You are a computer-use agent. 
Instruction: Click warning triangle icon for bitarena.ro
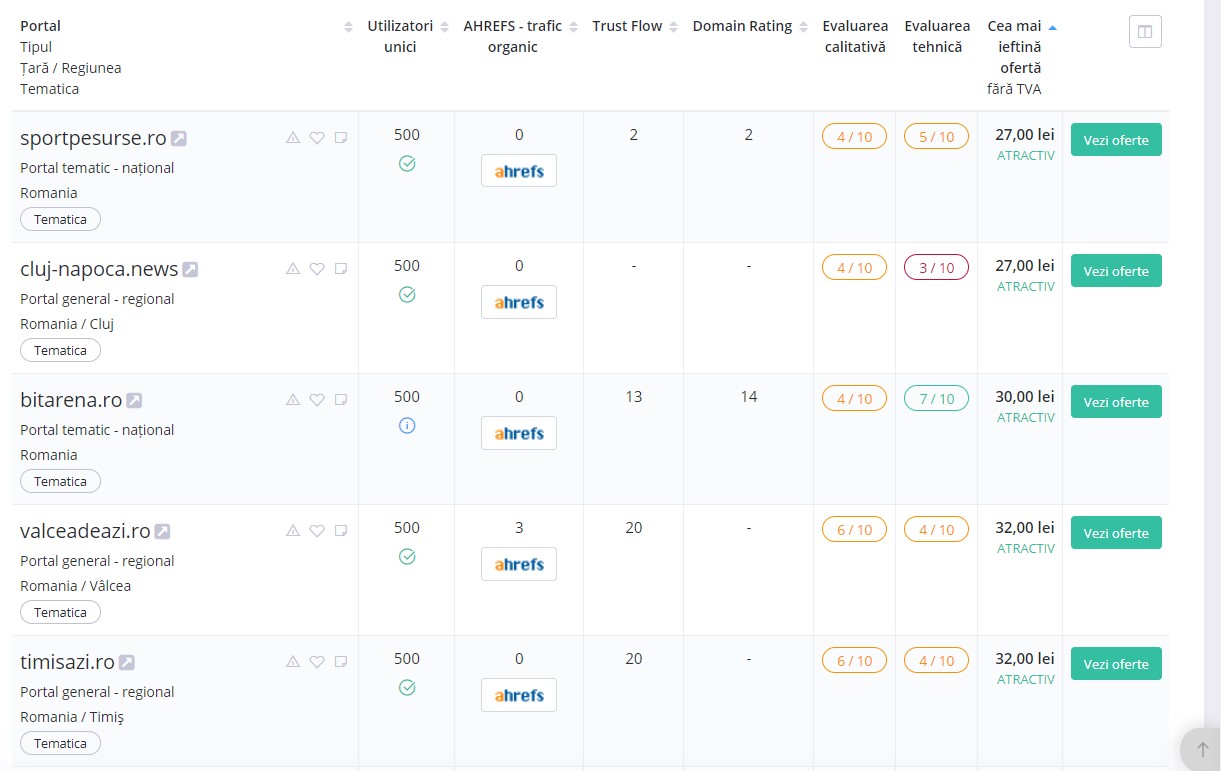pos(293,400)
